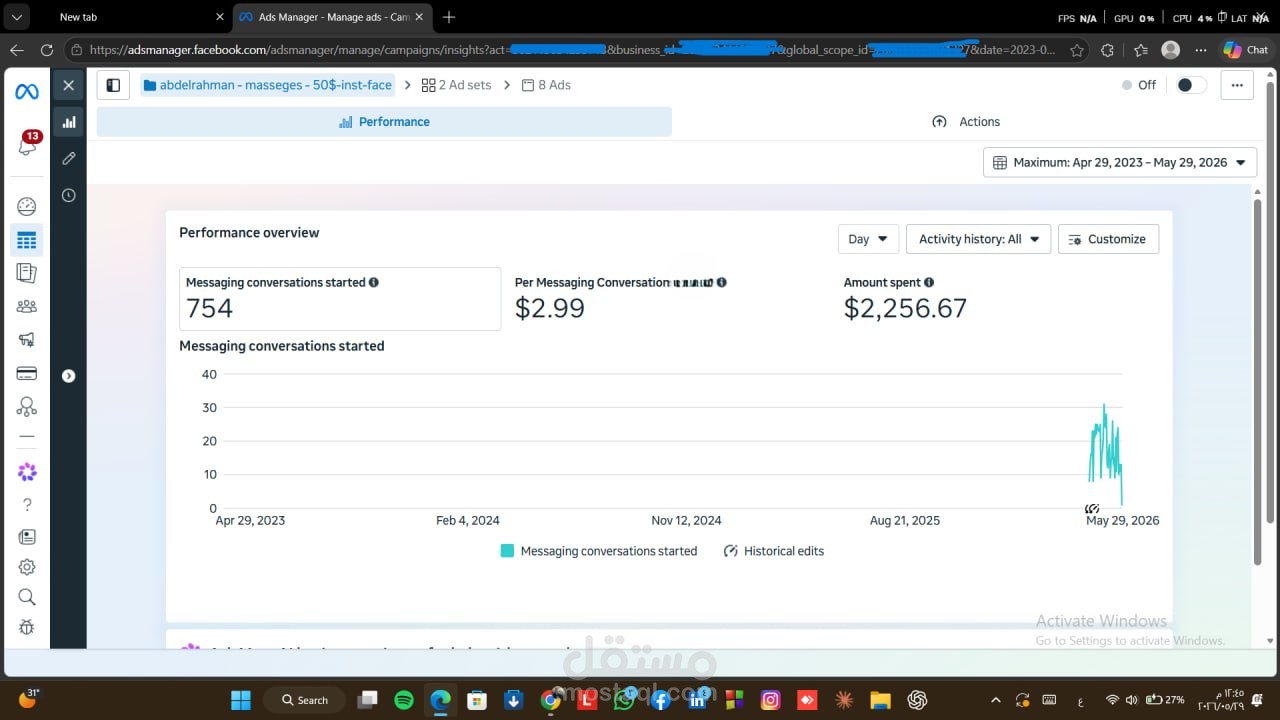This screenshot has height=720, width=1280.
Task: Close the insights side panel with X
Action: [x=68, y=86]
